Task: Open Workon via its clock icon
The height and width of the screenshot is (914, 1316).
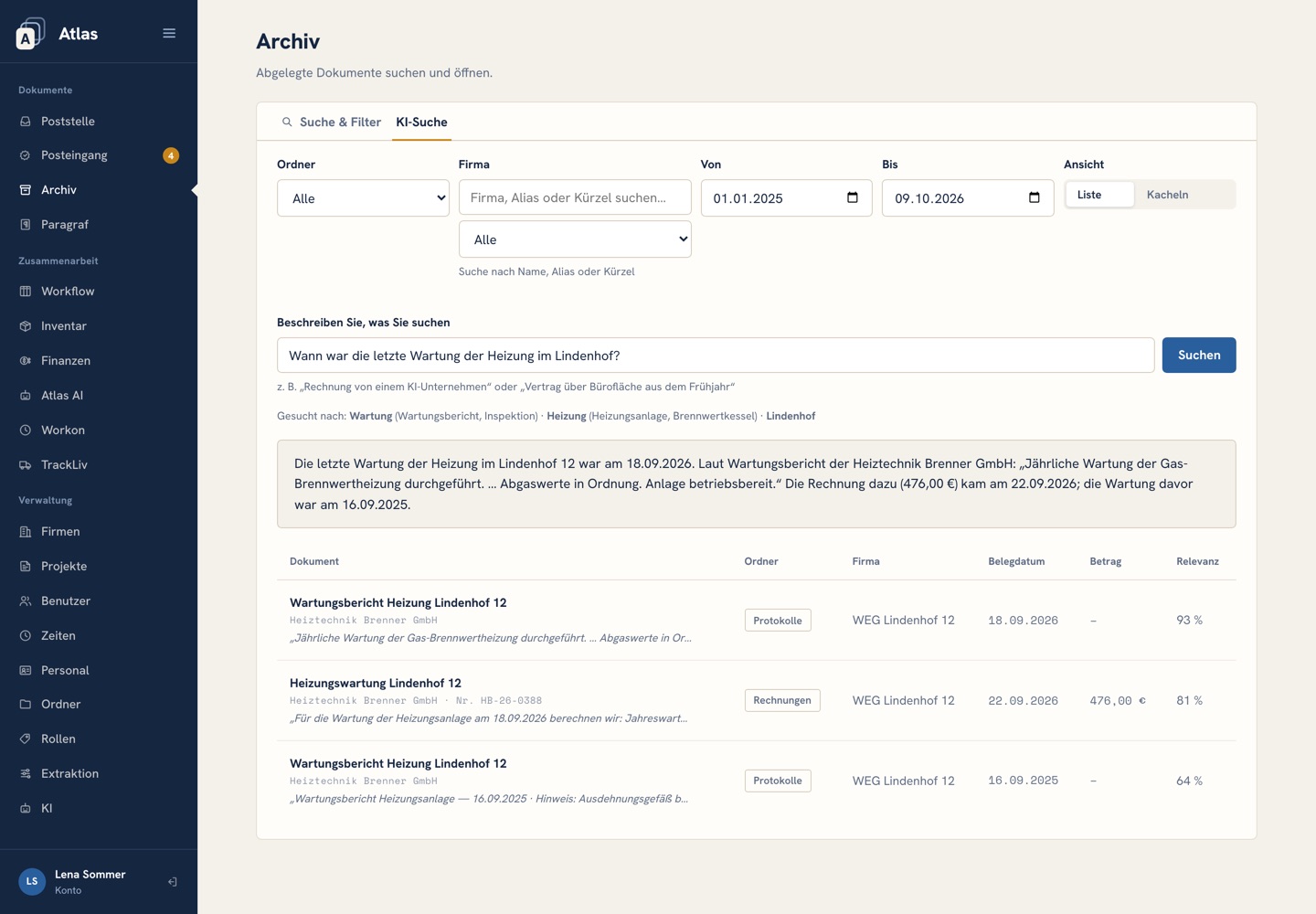Action: (x=26, y=430)
